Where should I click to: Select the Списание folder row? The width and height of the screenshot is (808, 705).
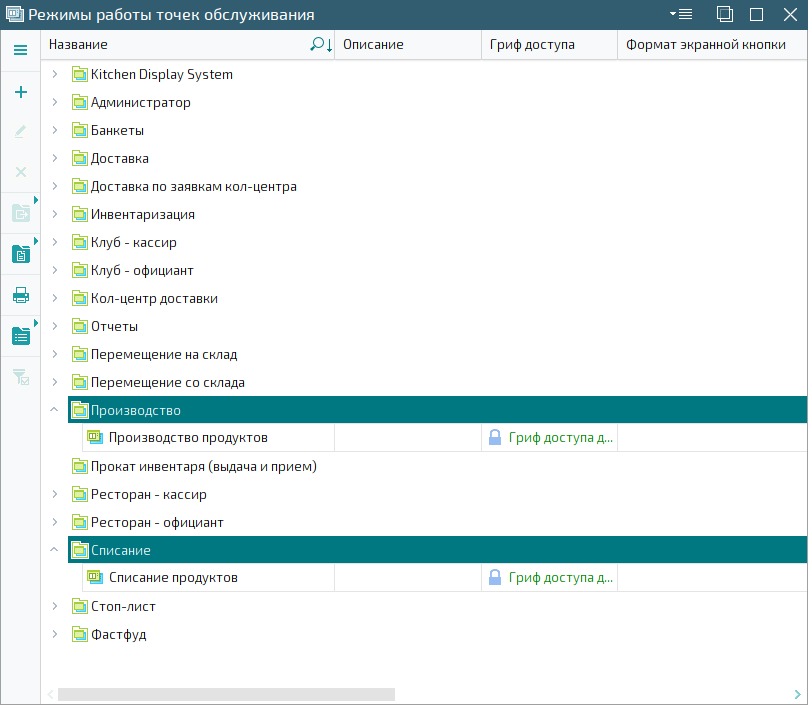pyautogui.click(x=437, y=550)
